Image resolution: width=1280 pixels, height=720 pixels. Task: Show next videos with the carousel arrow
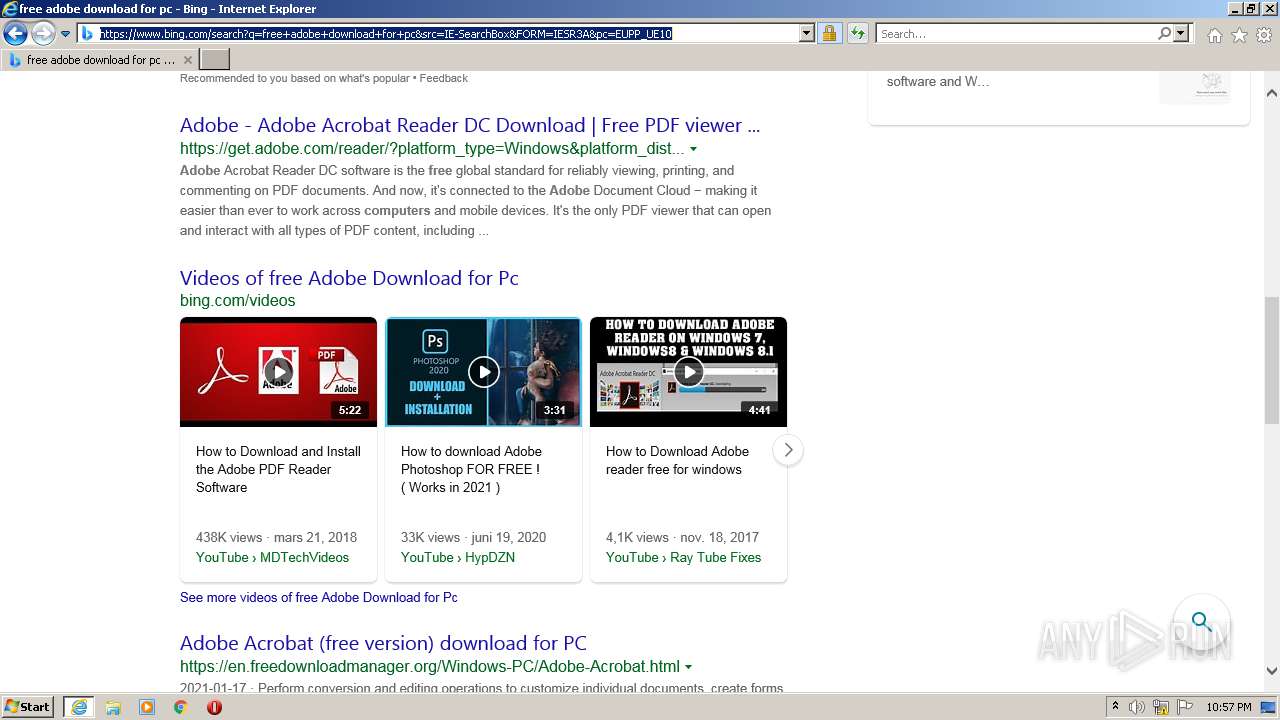(788, 450)
